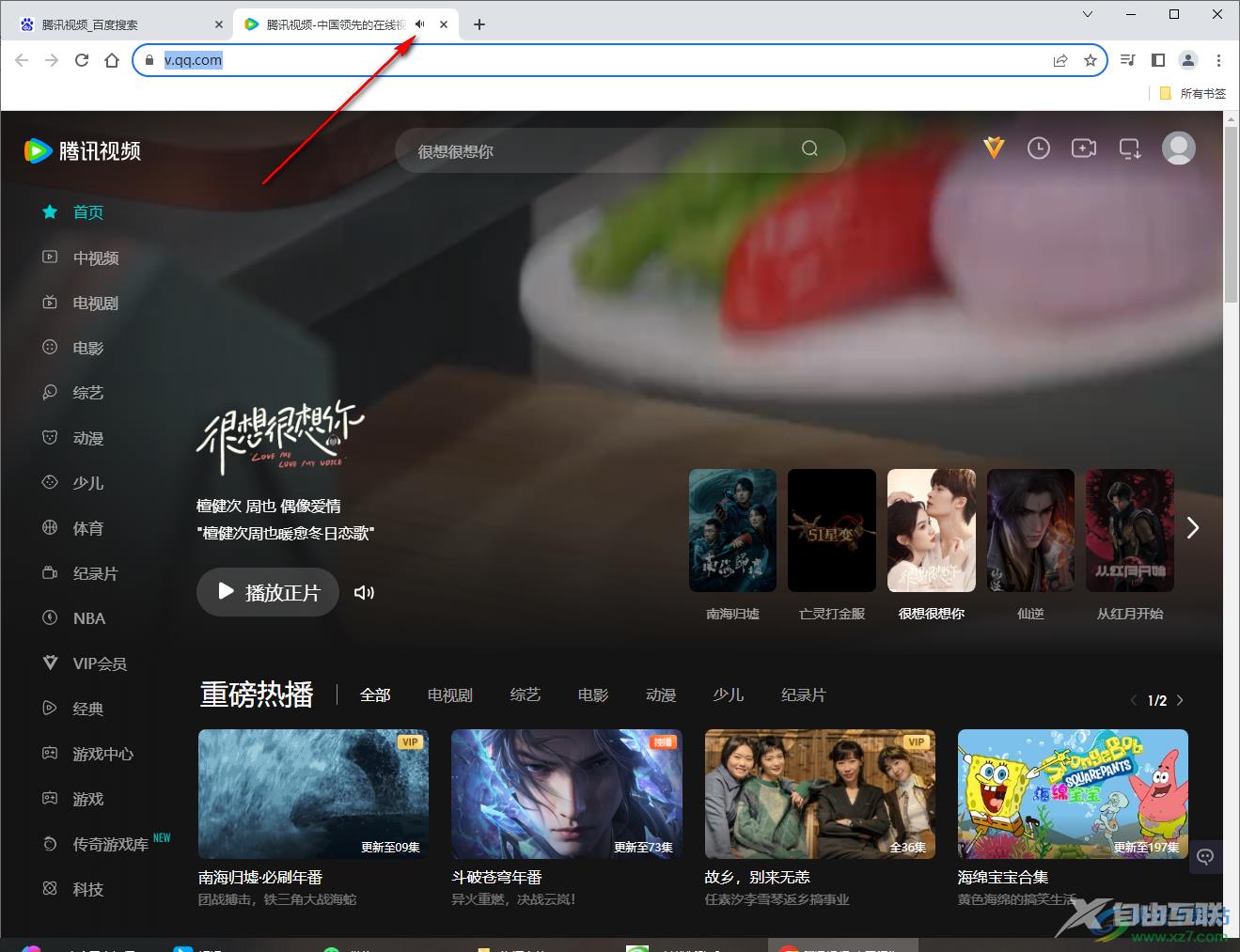Open 故乡，别来无恙 title link
Viewport: 1240px width, 952px height.
(x=757, y=877)
